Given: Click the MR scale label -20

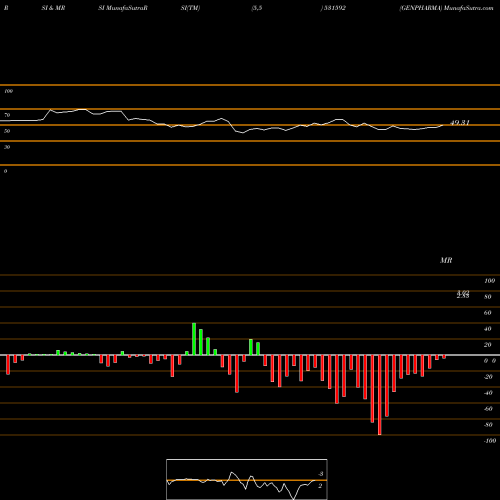Looking at the screenshot, I should point(488,377).
